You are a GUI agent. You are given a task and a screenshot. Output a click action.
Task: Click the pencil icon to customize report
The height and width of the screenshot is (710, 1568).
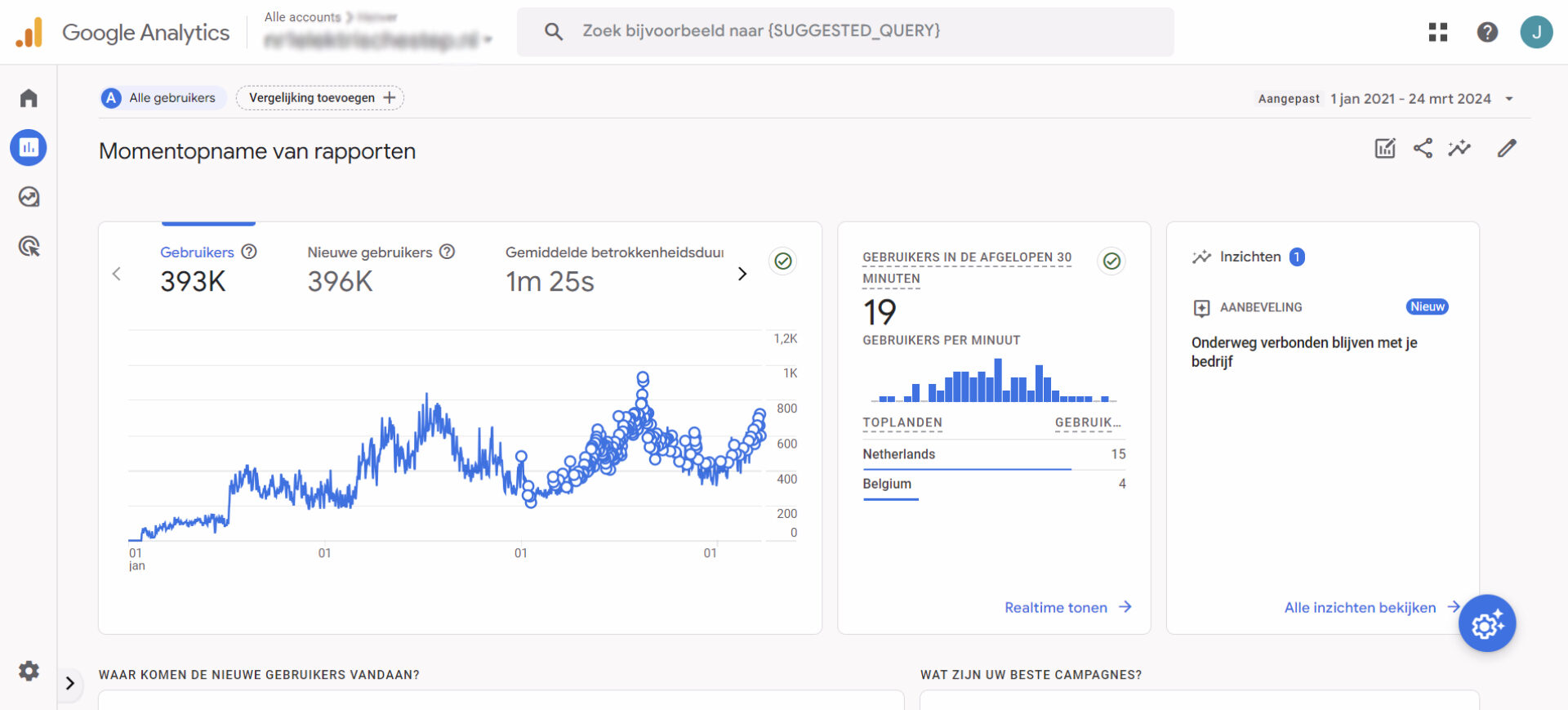[1507, 148]
